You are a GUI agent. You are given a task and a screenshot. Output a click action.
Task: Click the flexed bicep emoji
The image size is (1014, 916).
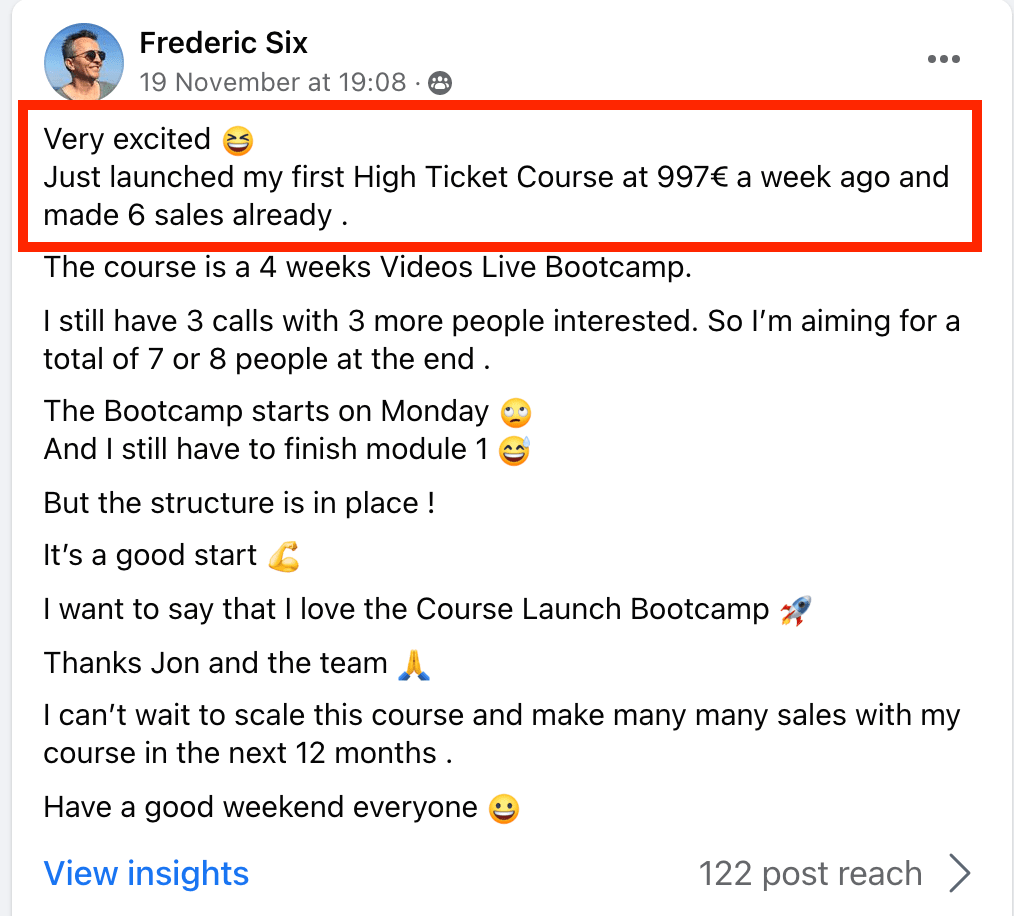[x=284, y=556]
